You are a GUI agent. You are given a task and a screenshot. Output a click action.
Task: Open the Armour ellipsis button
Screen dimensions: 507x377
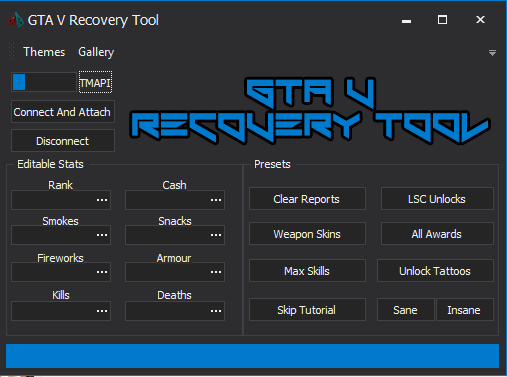point(216,272)
